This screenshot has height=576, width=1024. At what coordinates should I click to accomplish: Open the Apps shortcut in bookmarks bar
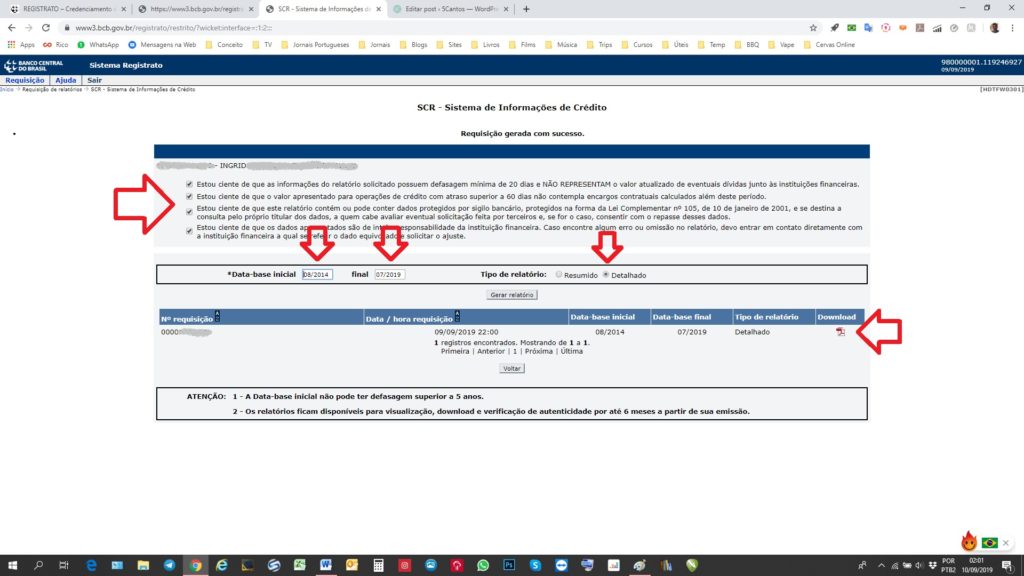(x=21, y=45)
